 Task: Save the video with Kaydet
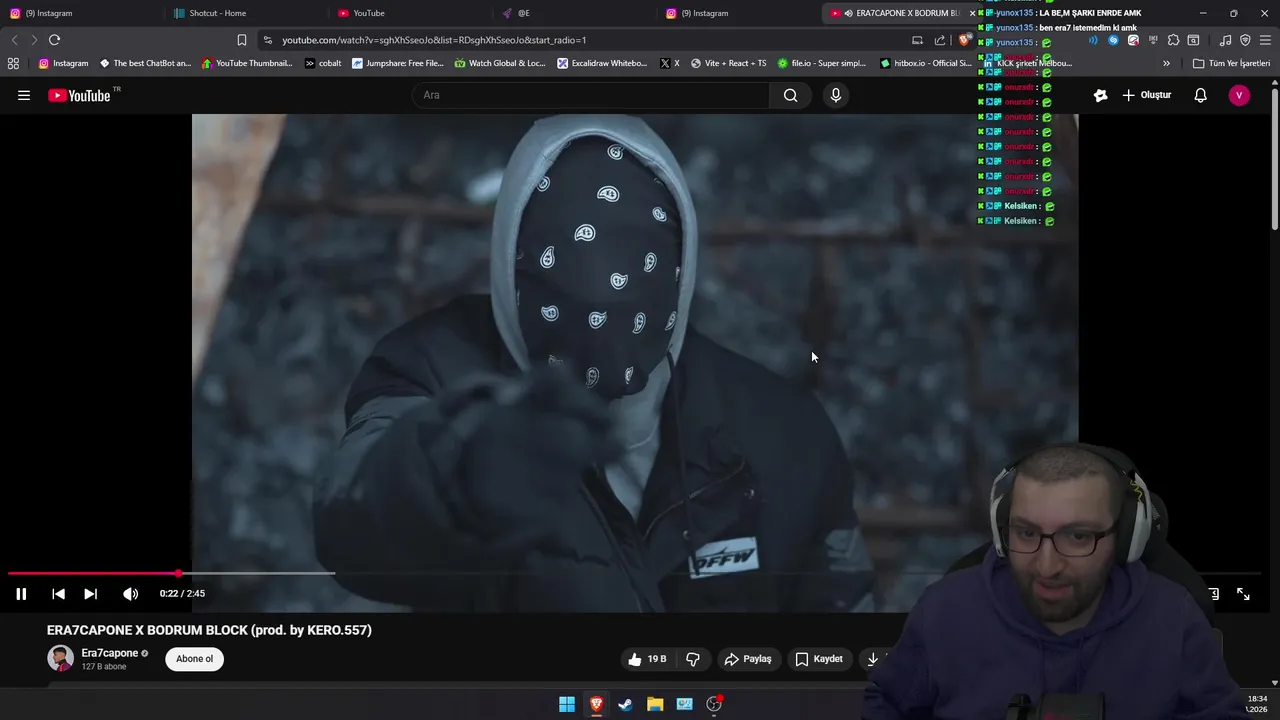819,659
